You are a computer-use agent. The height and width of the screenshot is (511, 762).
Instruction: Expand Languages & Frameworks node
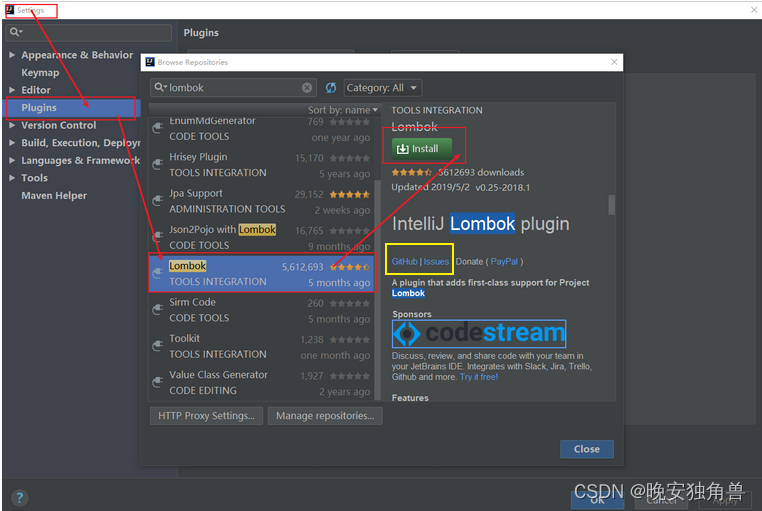[x=12, y=160]
